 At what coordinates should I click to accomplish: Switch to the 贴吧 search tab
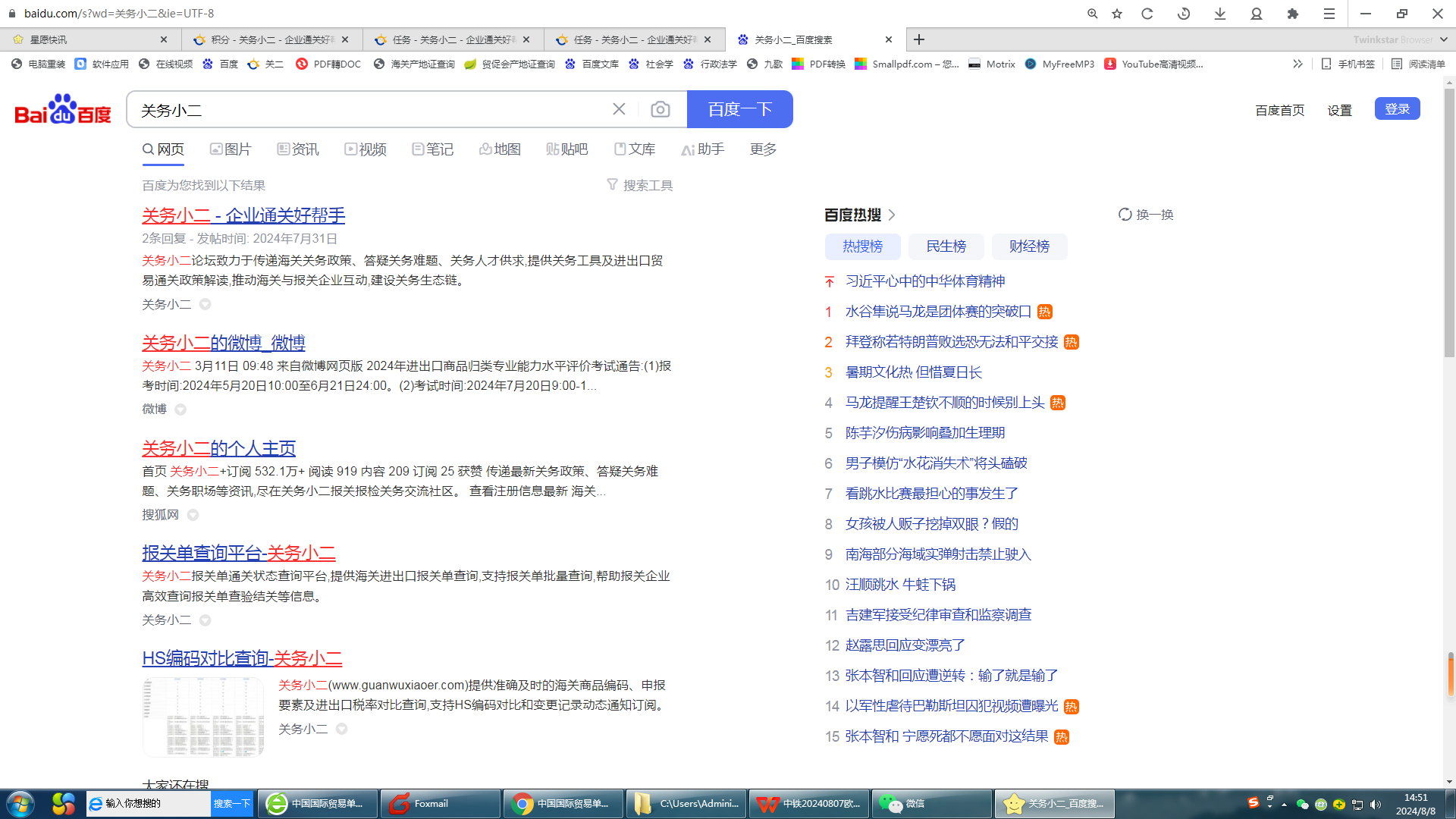pos(567,149)
